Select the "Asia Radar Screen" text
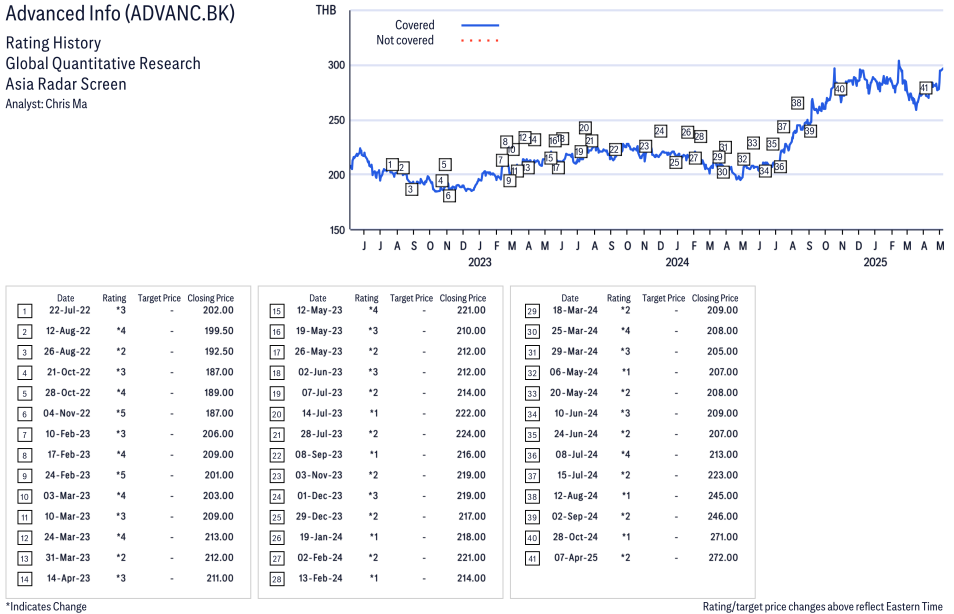The width and height of the screenshot is (954, 614). (x=66, y=84)
